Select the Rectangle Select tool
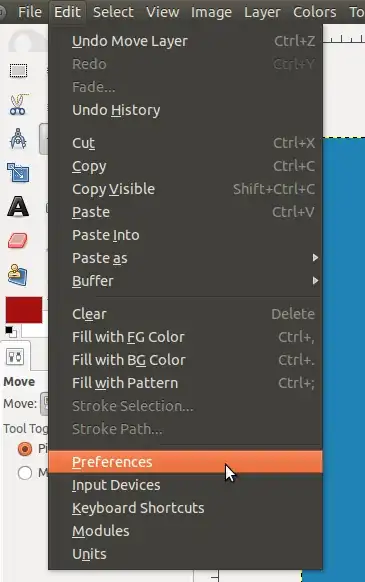 18,71
